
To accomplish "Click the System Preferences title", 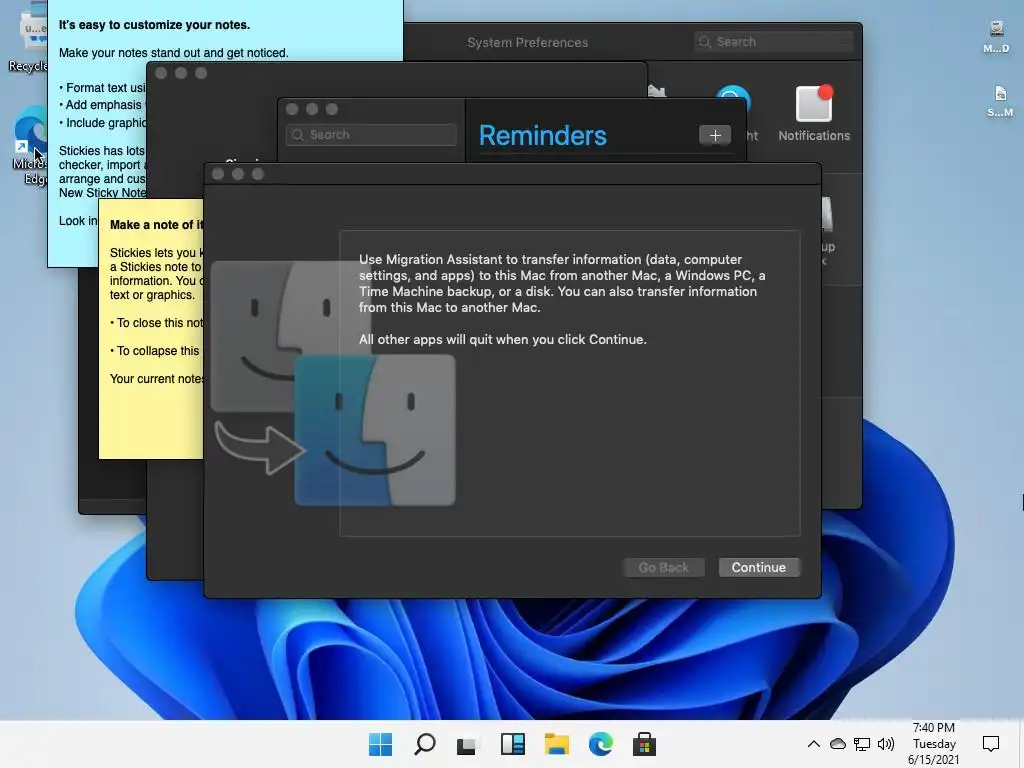I will pyautogui.click(x=528, y=42).
